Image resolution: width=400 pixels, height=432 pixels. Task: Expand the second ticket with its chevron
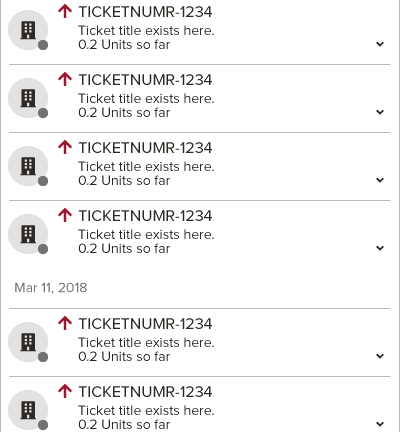click(x=380, y=112)
